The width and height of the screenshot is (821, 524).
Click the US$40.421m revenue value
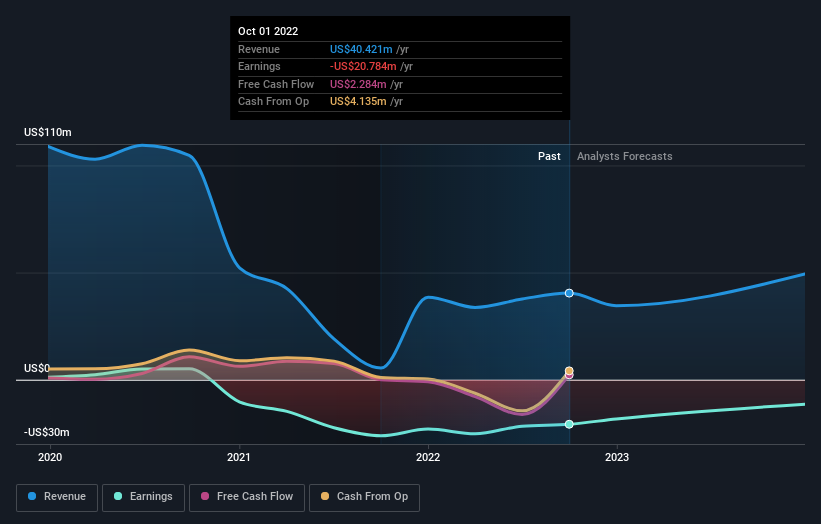click(361, 49)
